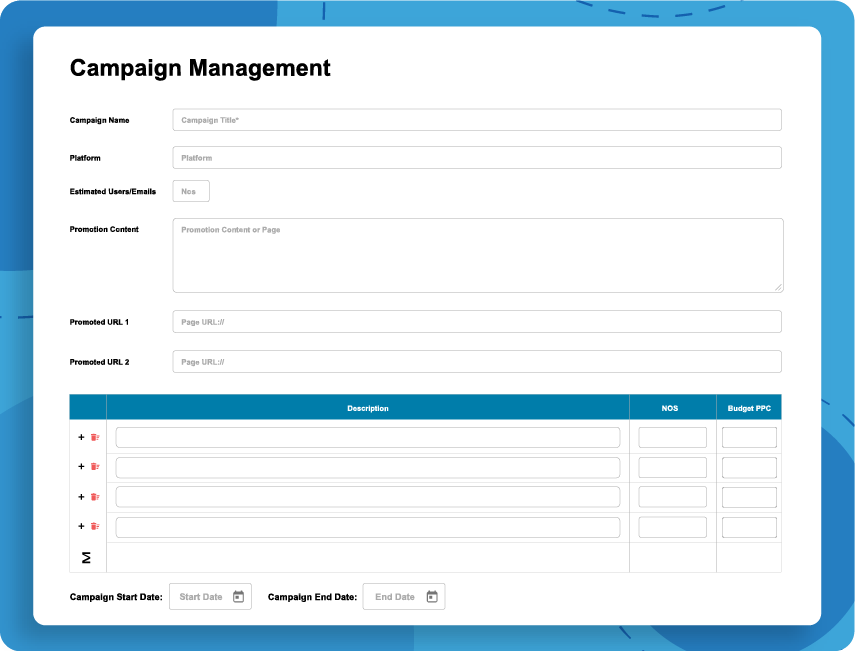Click the plus icon on the first table row

point(81,437)
